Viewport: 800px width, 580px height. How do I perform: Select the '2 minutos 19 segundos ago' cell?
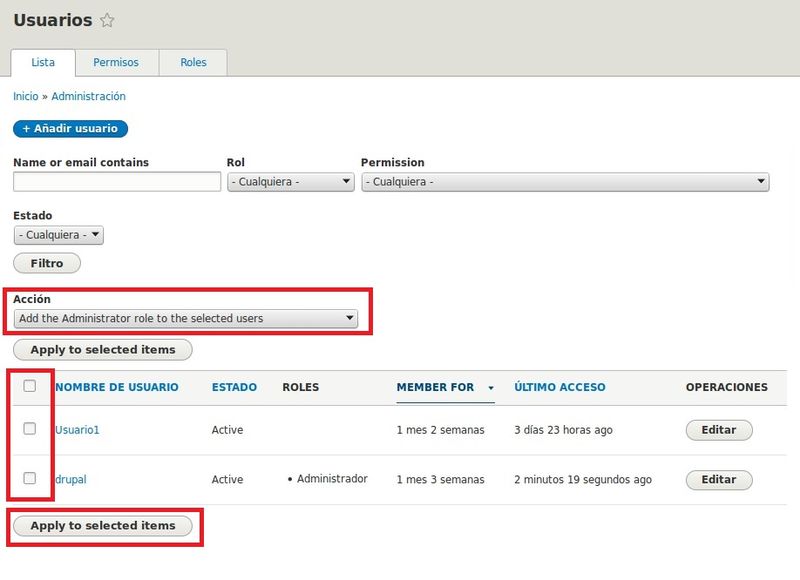[583, 480]
